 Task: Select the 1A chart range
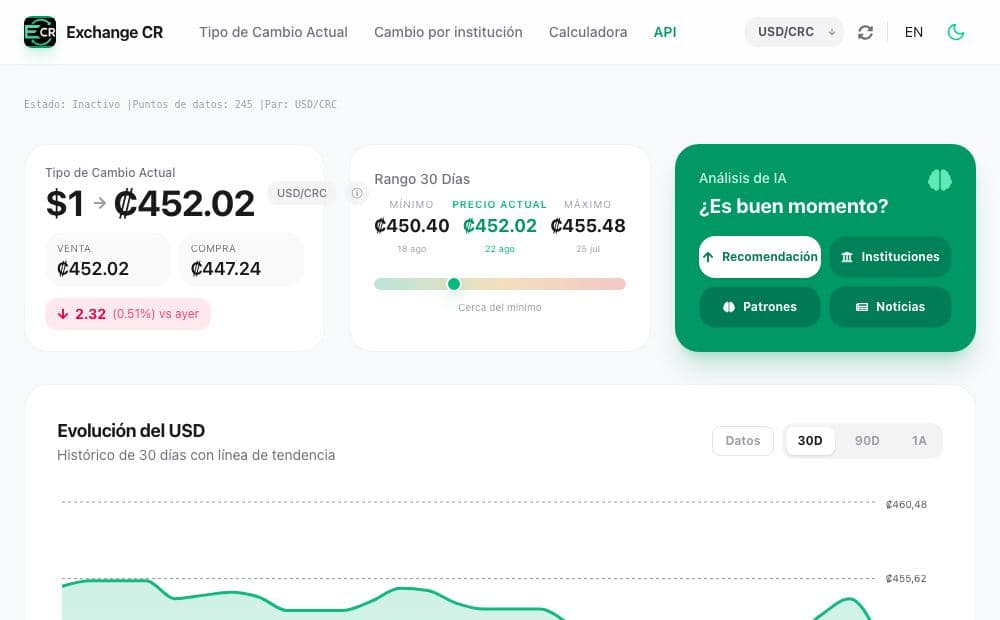(x=918, y=441)
